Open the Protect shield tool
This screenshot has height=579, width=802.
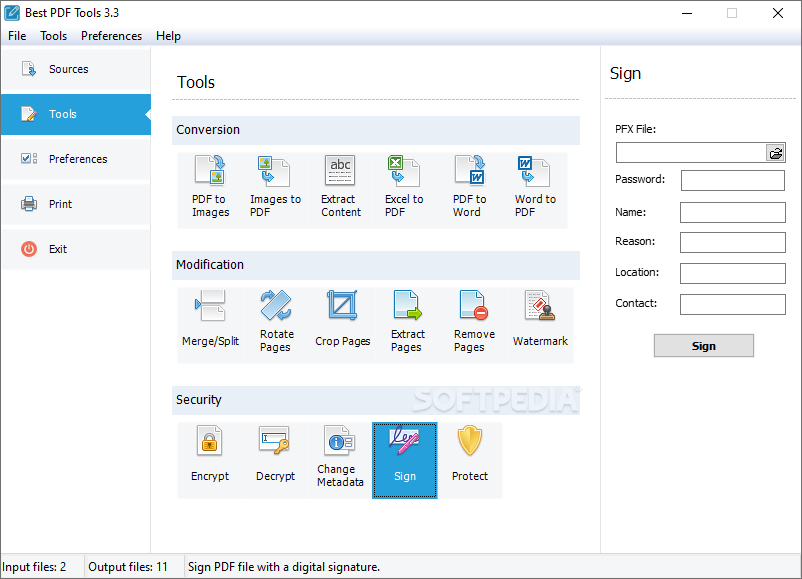coord(470,460)
